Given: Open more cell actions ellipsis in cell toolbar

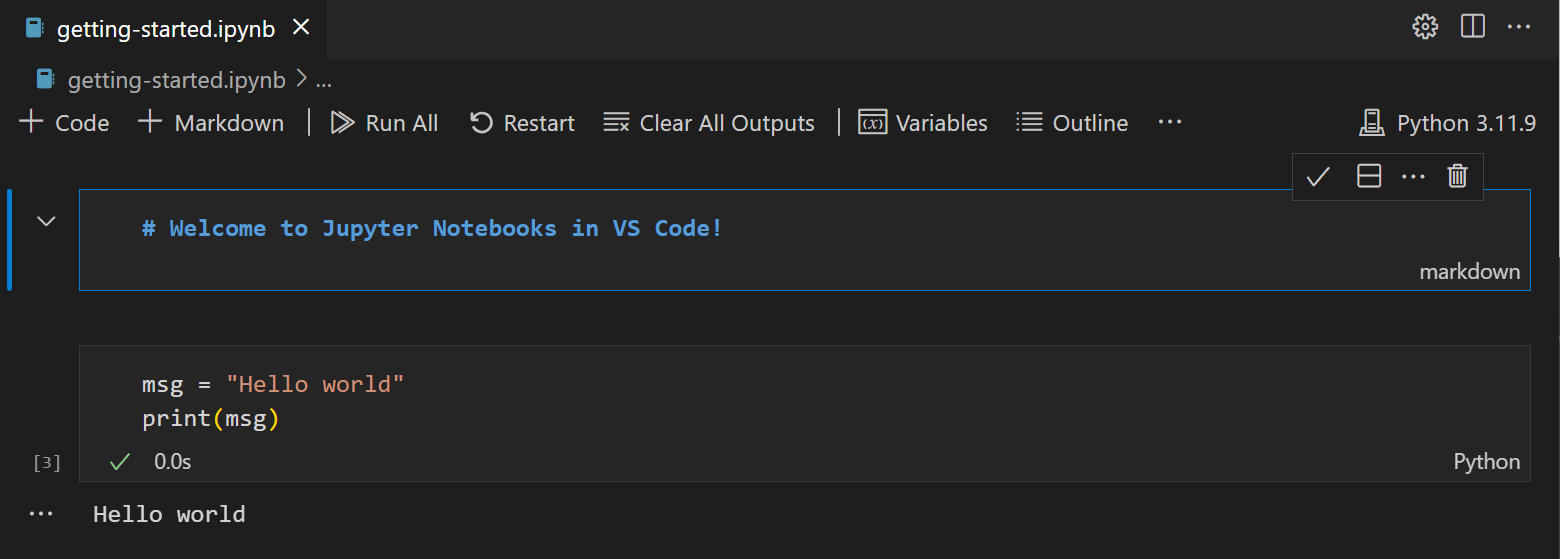Looking at the screenshot, I should [x=1412, y=177].
